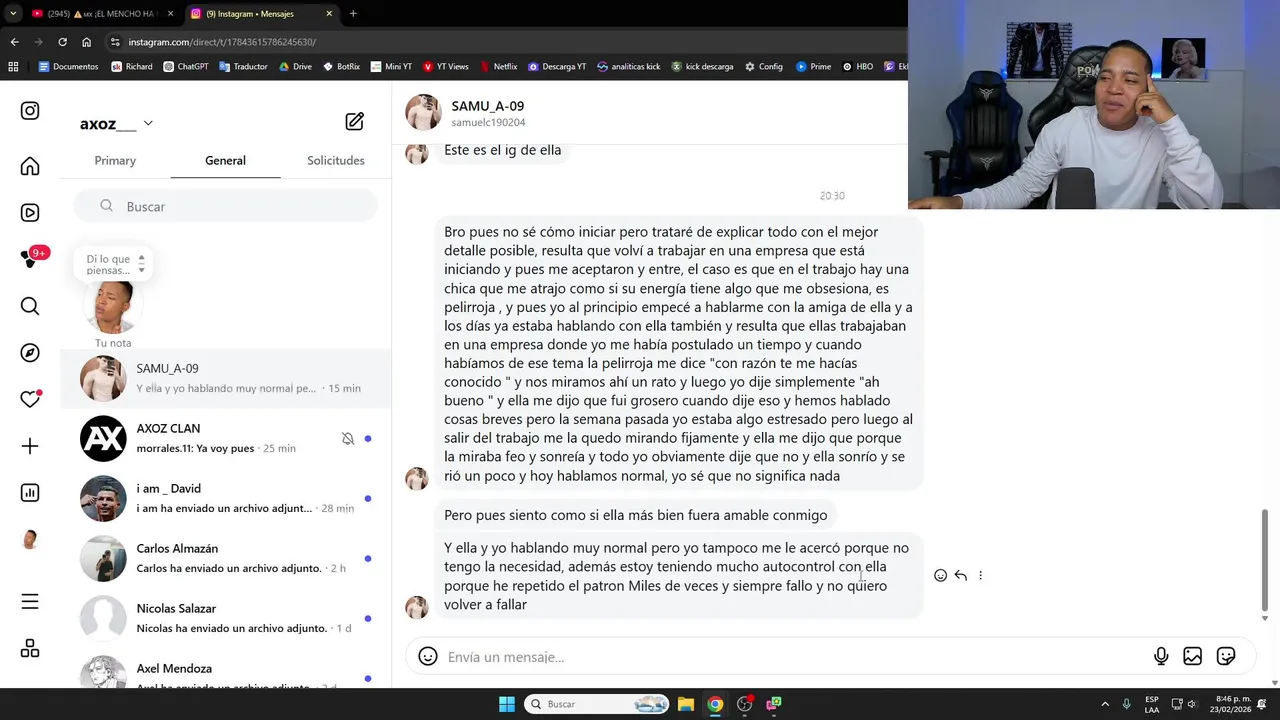The width and height of the screenshot is (1280, 720).
Task: Open the ChatGPT bookmark
Action: (185, 67)
